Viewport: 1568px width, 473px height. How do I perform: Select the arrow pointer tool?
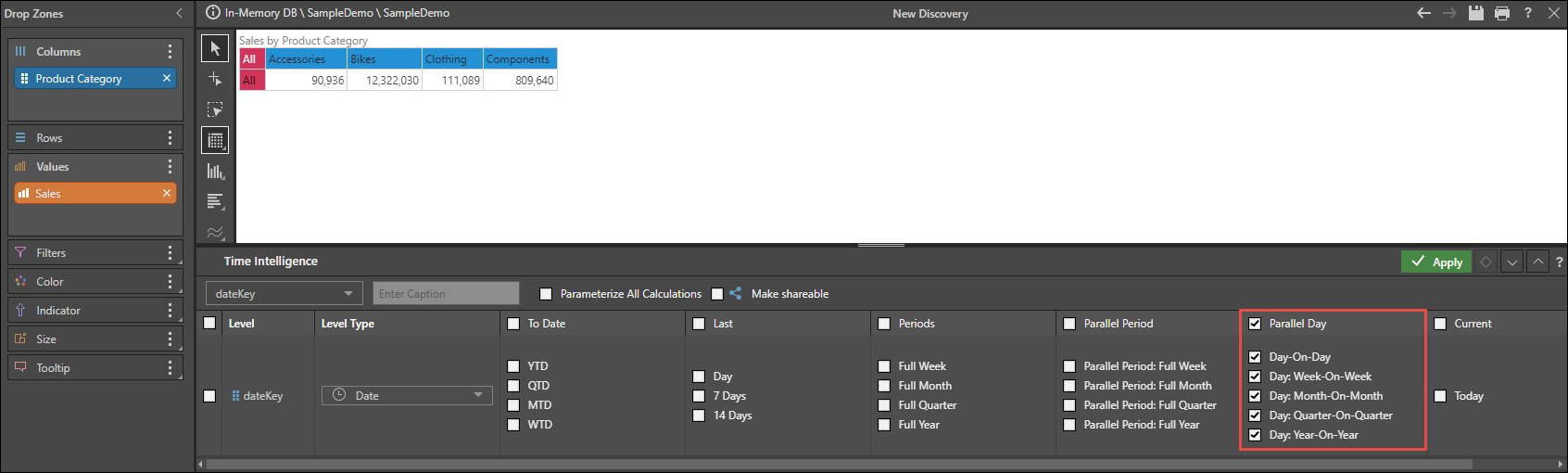(x=215, y=48)
